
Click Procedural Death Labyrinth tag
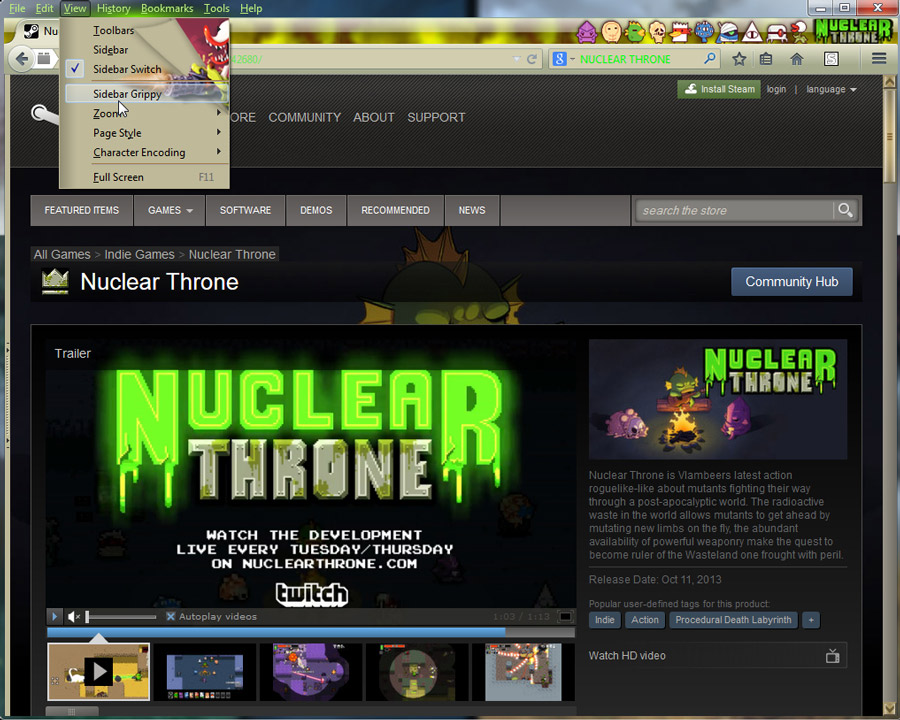coord(733,620)
